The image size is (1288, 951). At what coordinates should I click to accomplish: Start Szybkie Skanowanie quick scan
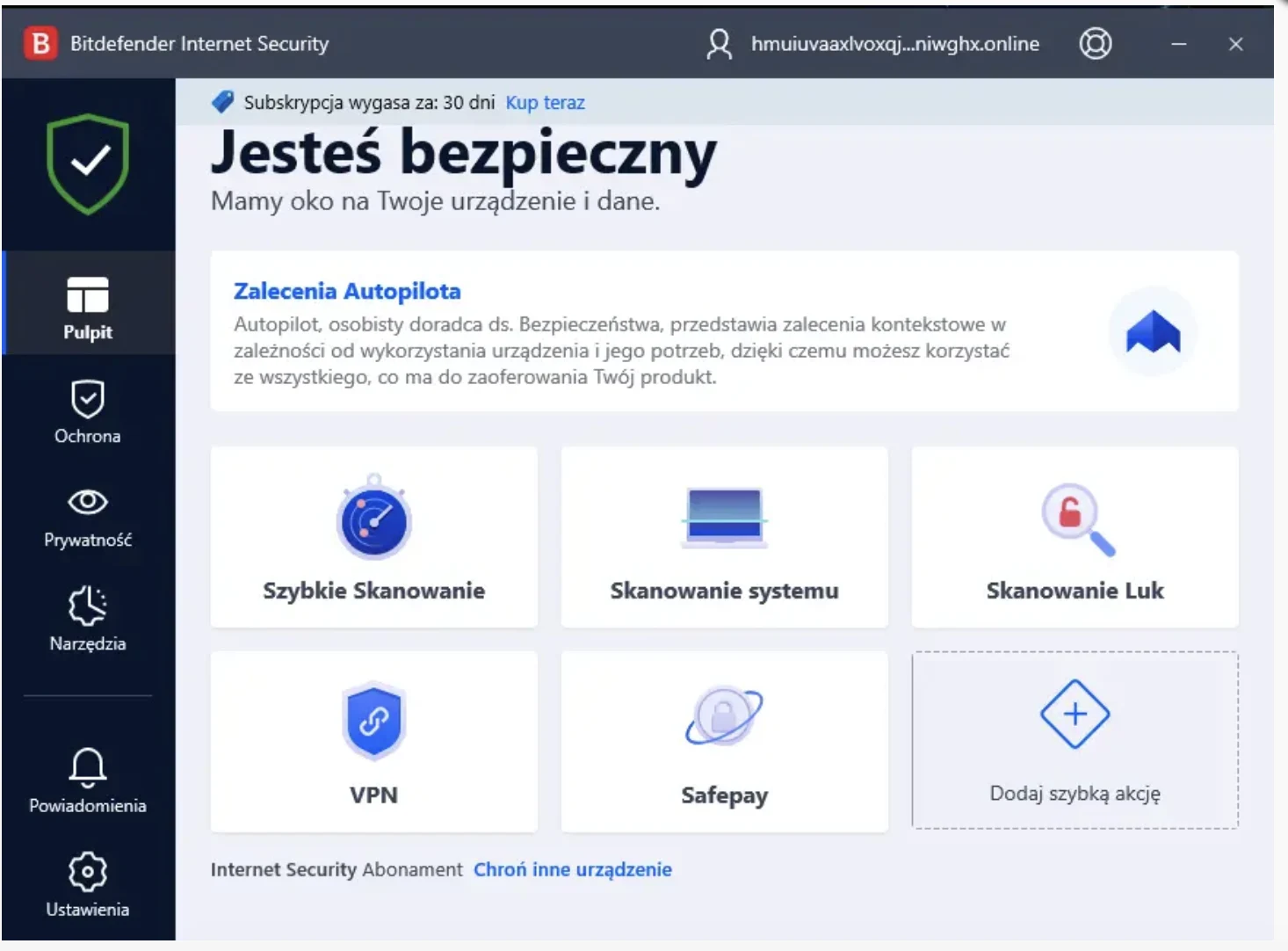coord(374,537)
